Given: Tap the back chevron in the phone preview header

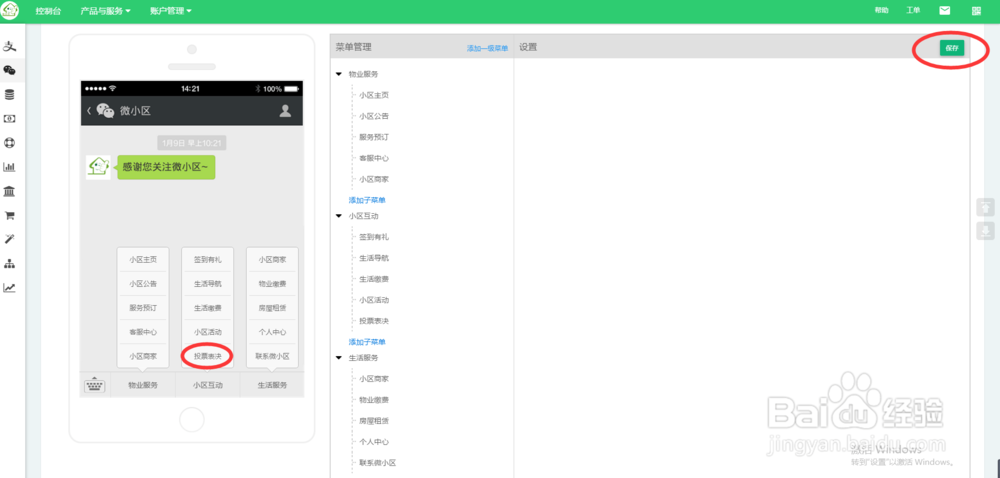Looking at the screenshot, I should click(x=89, y=111).
